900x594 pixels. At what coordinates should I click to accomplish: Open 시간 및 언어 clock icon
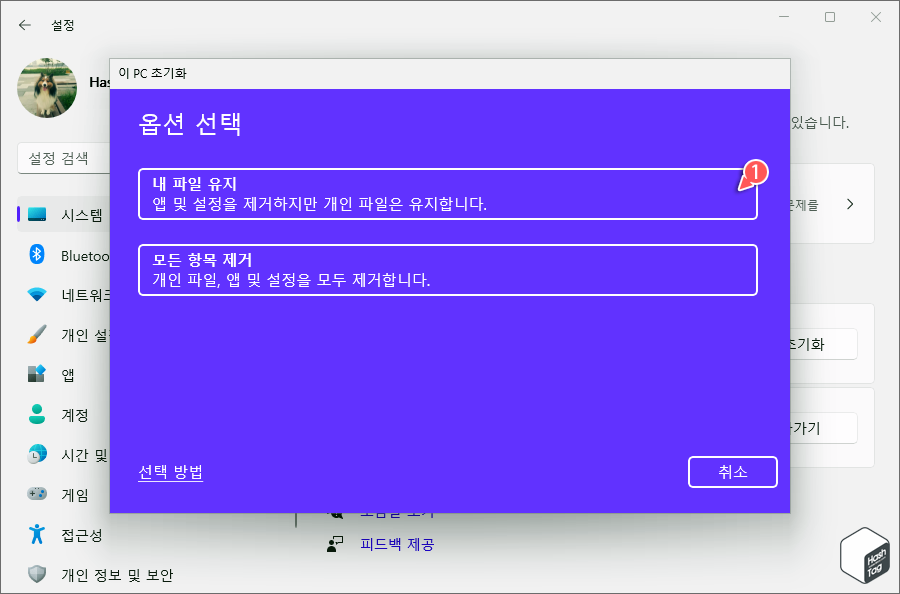(38, 454)
